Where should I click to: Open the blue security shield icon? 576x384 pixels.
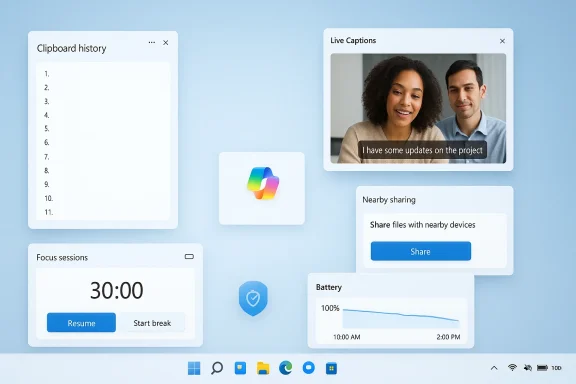tap(253, 298)
